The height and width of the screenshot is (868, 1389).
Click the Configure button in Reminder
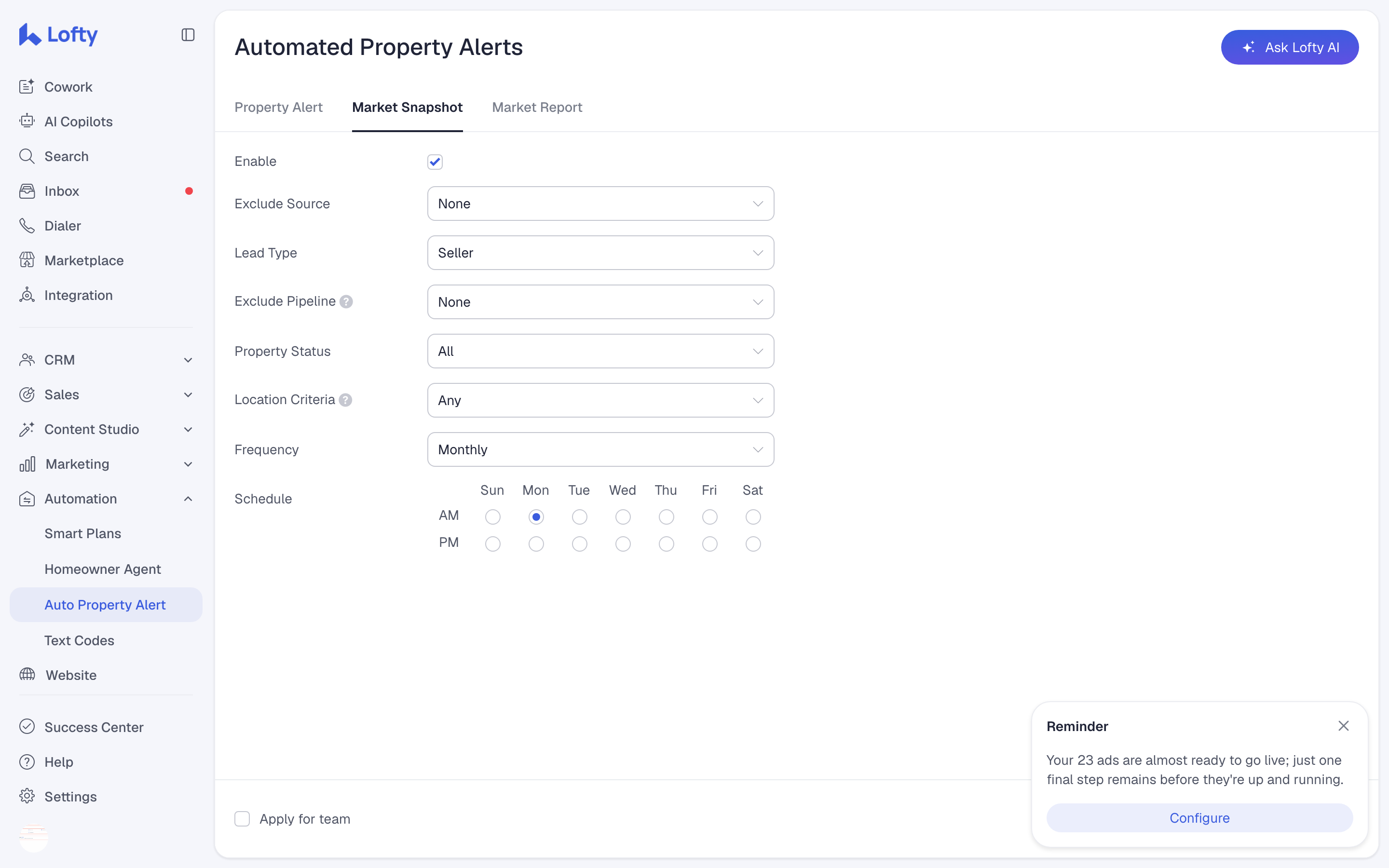pos(1199,817)
